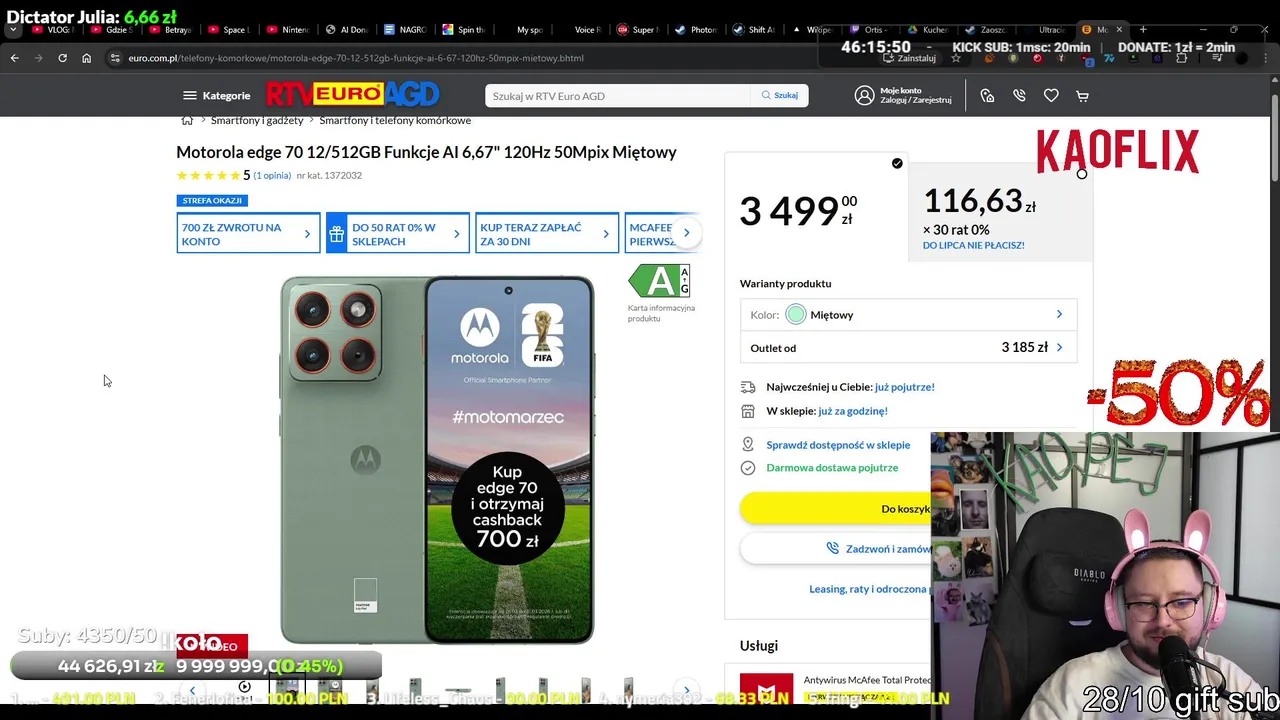This screenshot has width=1280, height=720.
Task: Click the Szukaj search button
Action: pos(779,96)
